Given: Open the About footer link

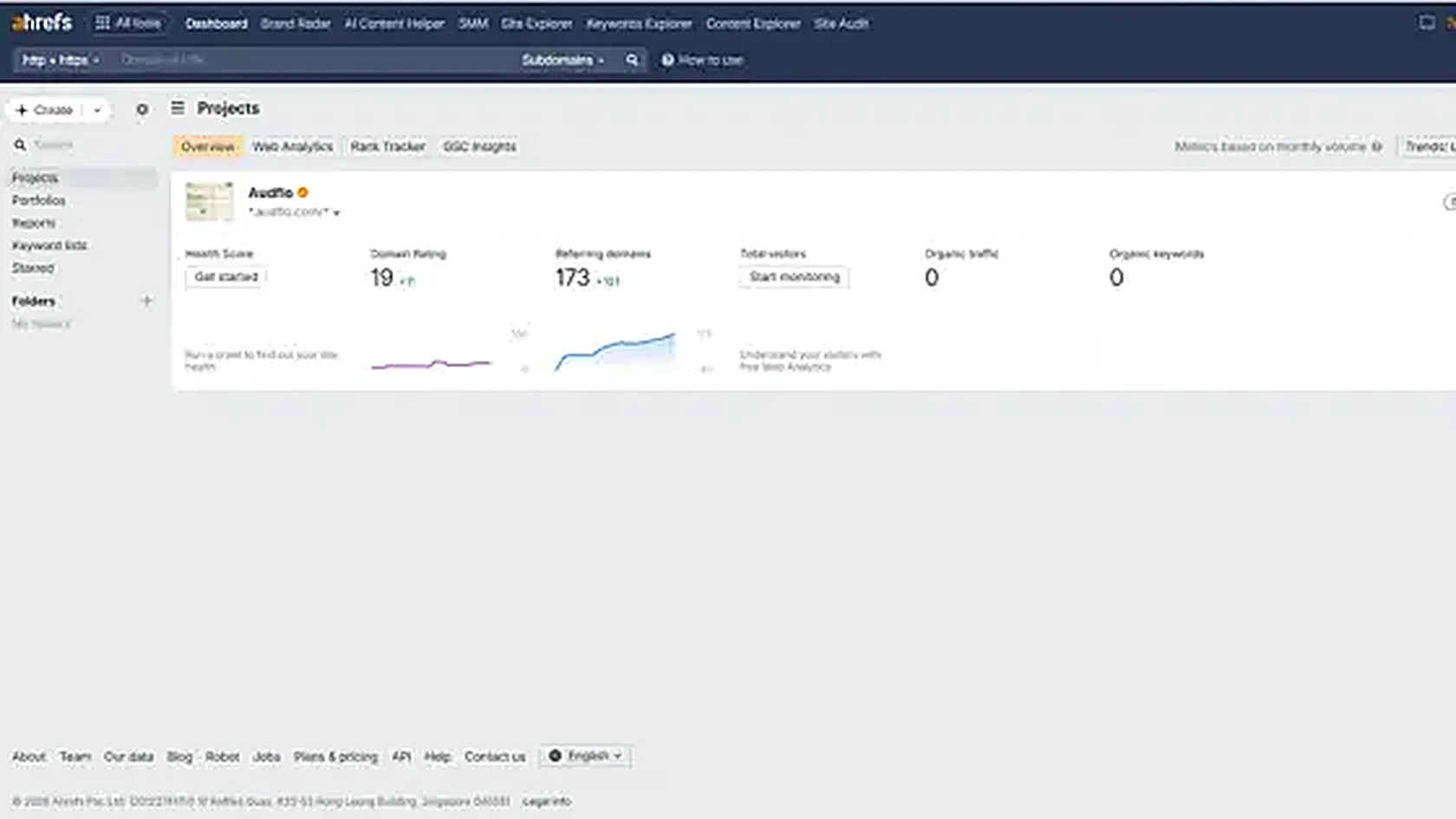Looking at the screenshot, I should [29, 757].
